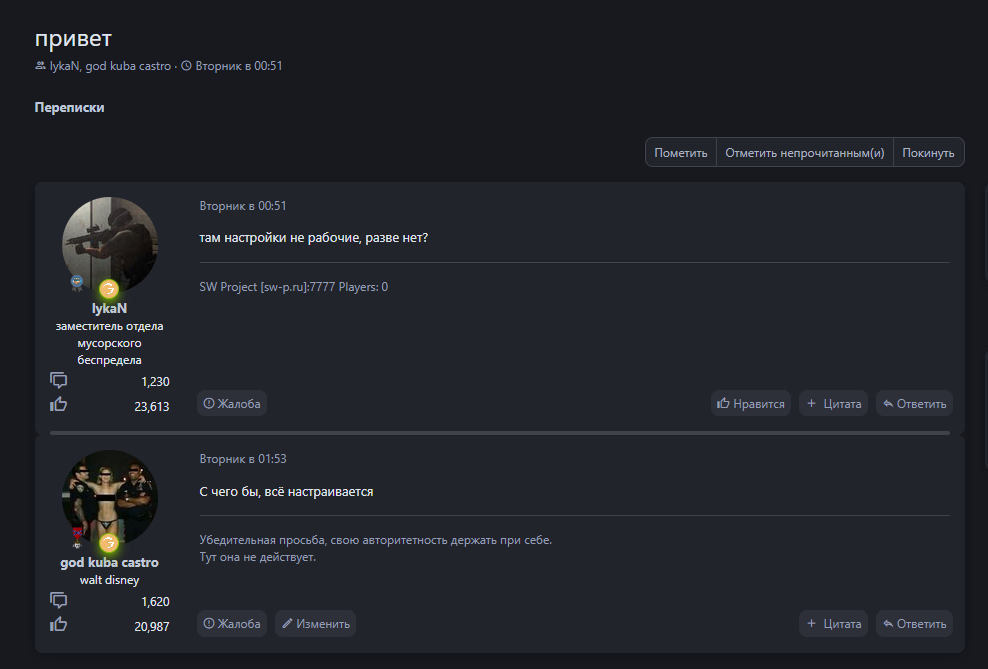The height and width of the screenshot is (669, 988).
Task: Click the small medal icon left of lykaN's avatar
Action: [76, 283]
